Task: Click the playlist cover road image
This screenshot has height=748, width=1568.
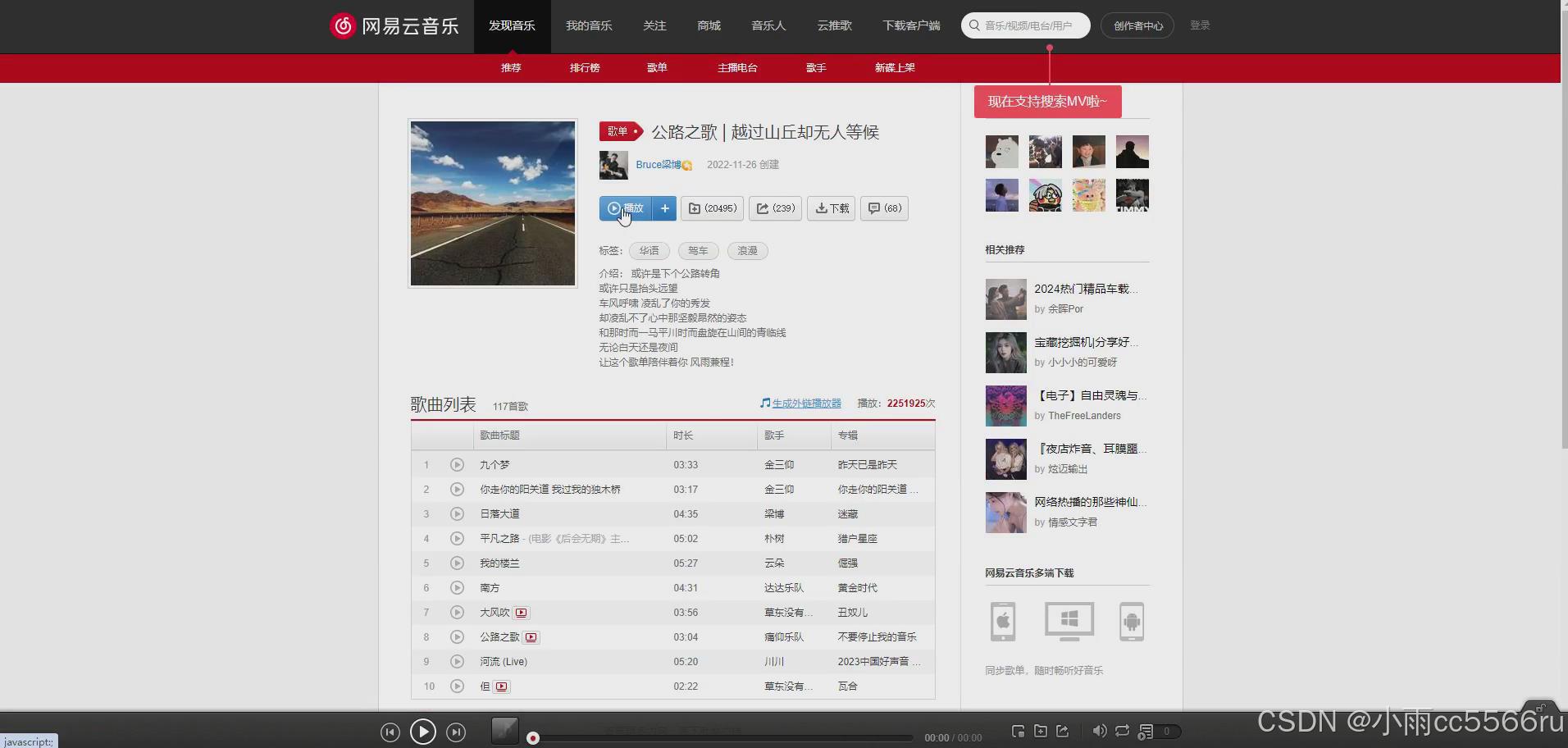Action: tap(493, 203)
